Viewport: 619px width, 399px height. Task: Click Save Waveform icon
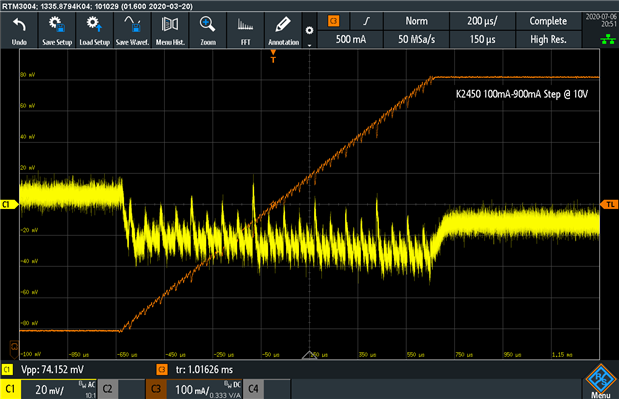tap(132, 30)
